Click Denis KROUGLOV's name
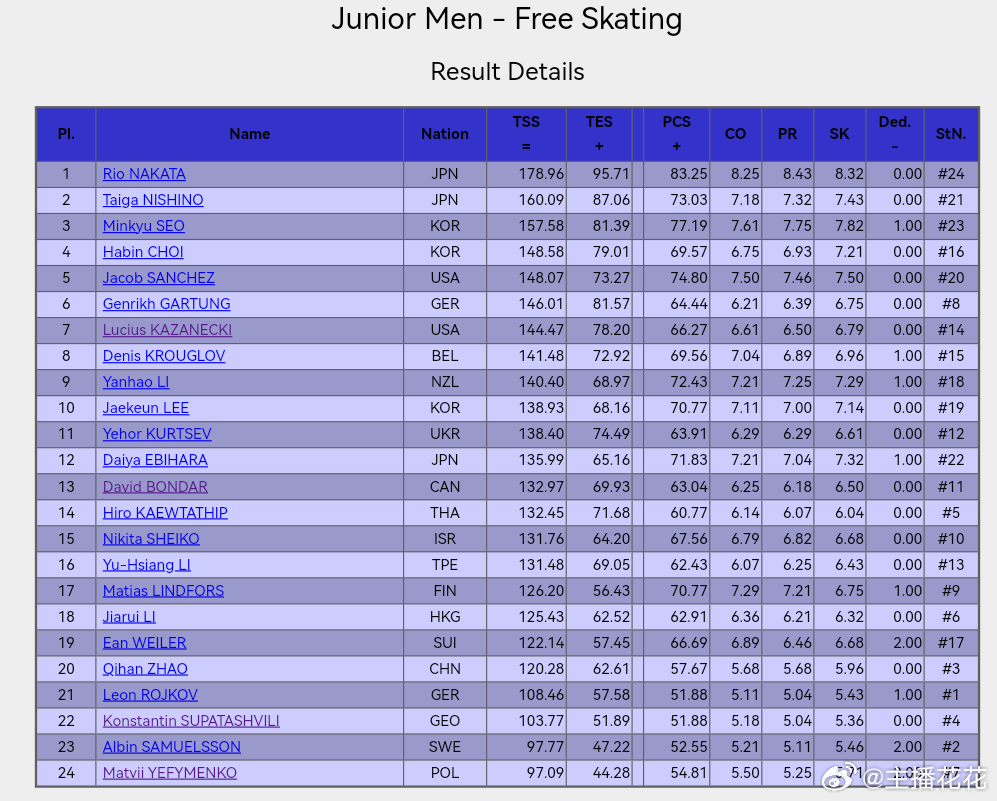The height and width of the screenshot is (801, 997). click(164, 356)
